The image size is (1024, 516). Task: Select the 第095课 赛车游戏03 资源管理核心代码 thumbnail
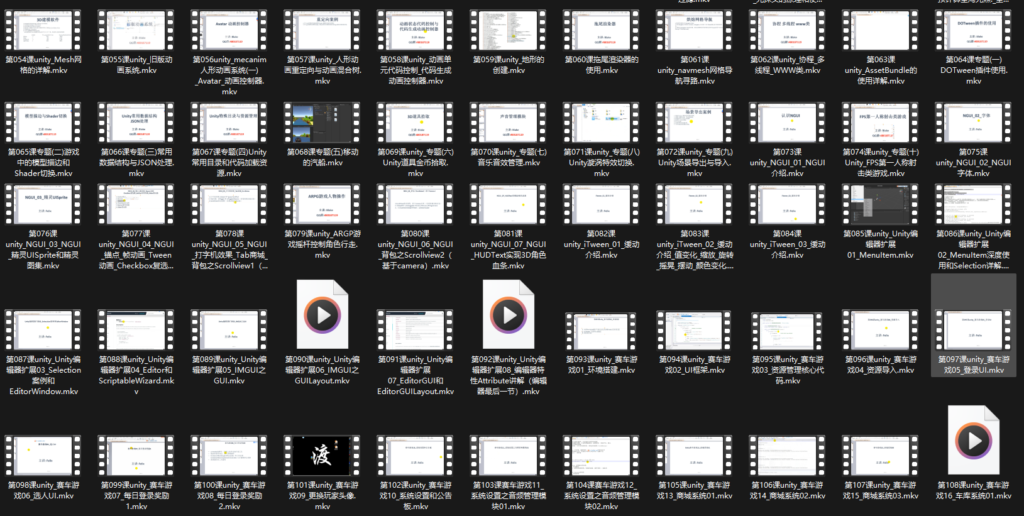pyautogui.click(x=787, y=331)
